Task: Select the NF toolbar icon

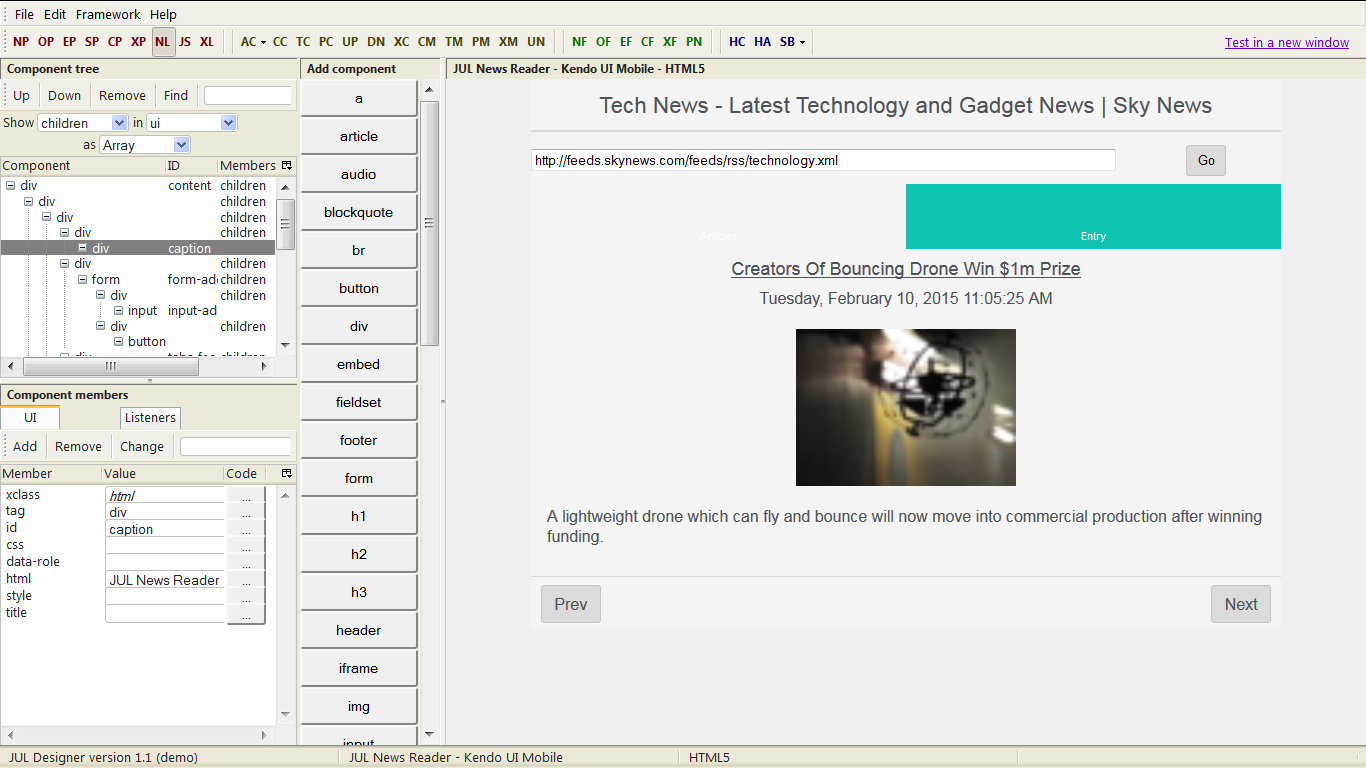Action: click(579, 42)
